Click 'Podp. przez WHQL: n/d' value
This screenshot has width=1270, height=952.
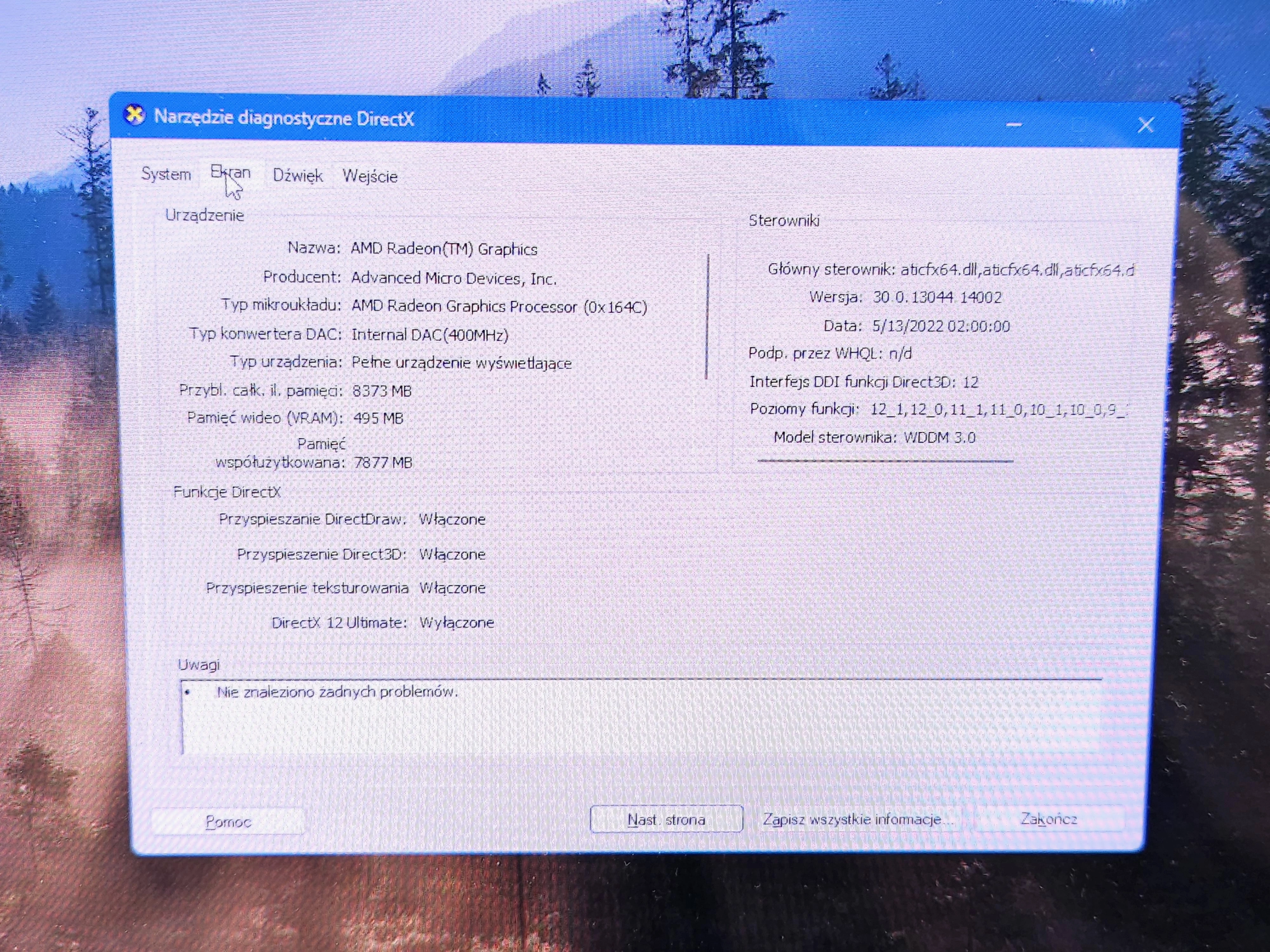830,354
